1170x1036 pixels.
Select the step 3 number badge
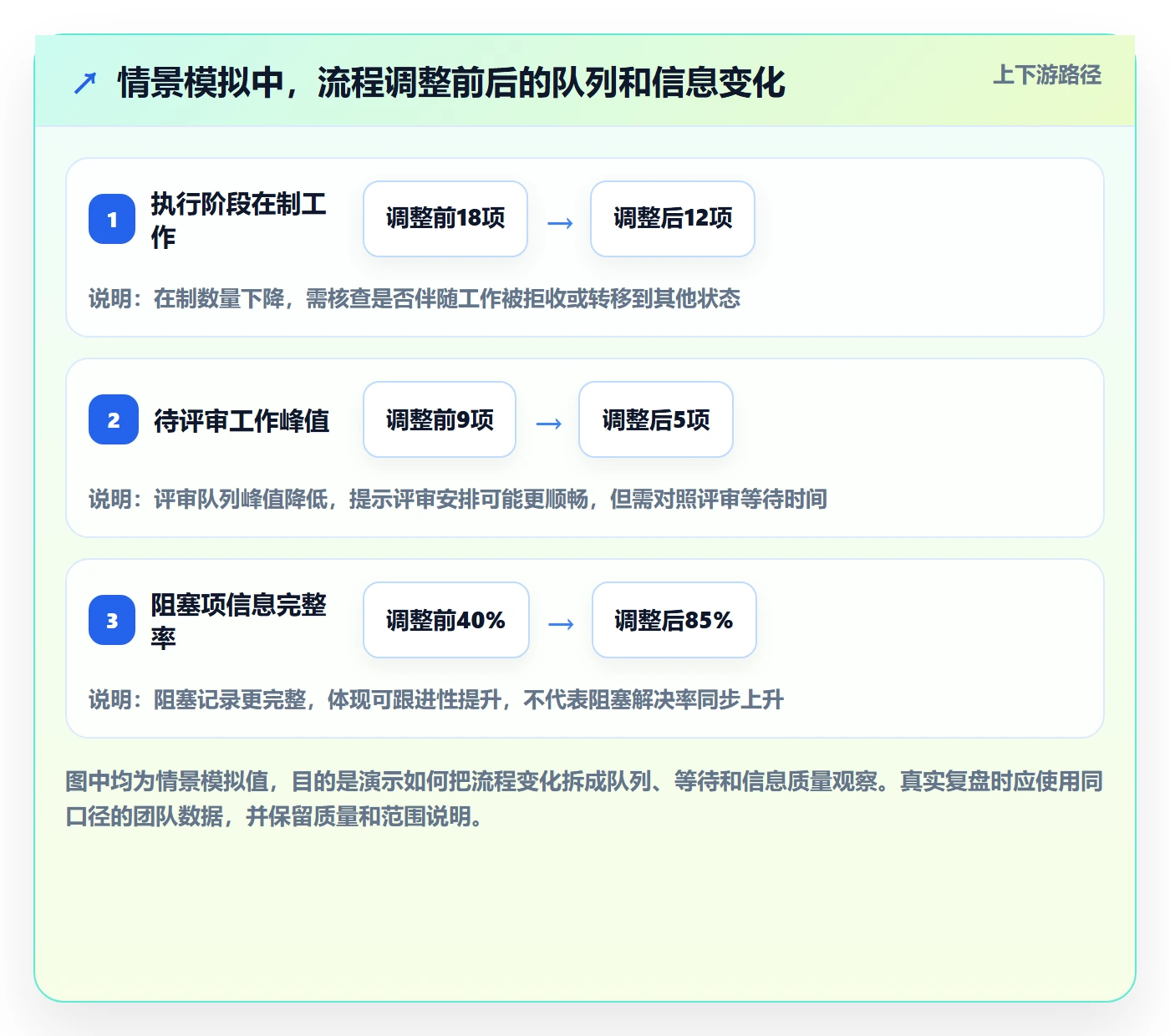click(x=112, y=620)
